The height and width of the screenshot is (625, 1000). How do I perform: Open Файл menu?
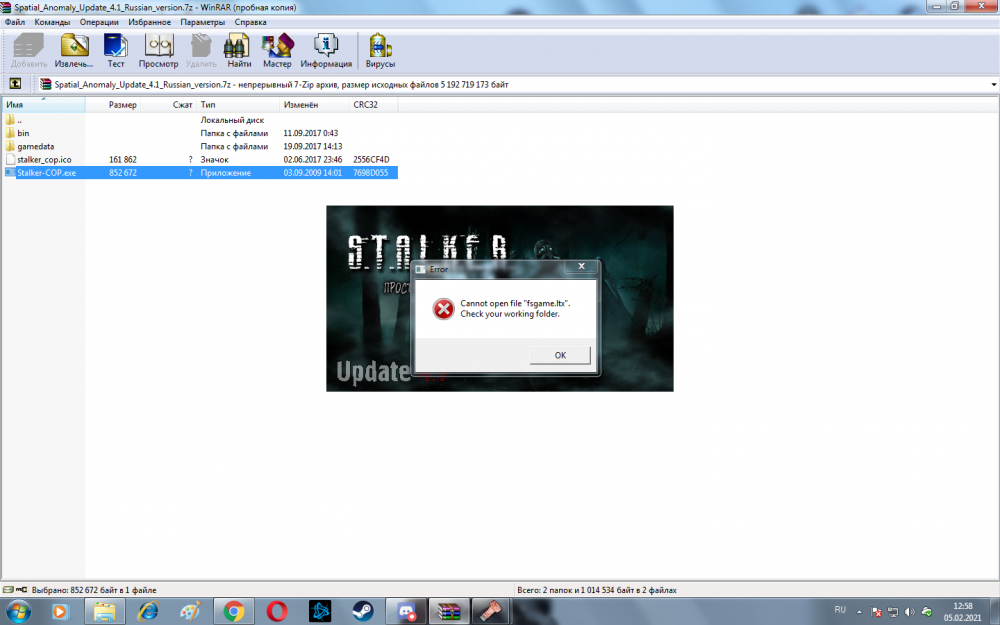point(15,22)
